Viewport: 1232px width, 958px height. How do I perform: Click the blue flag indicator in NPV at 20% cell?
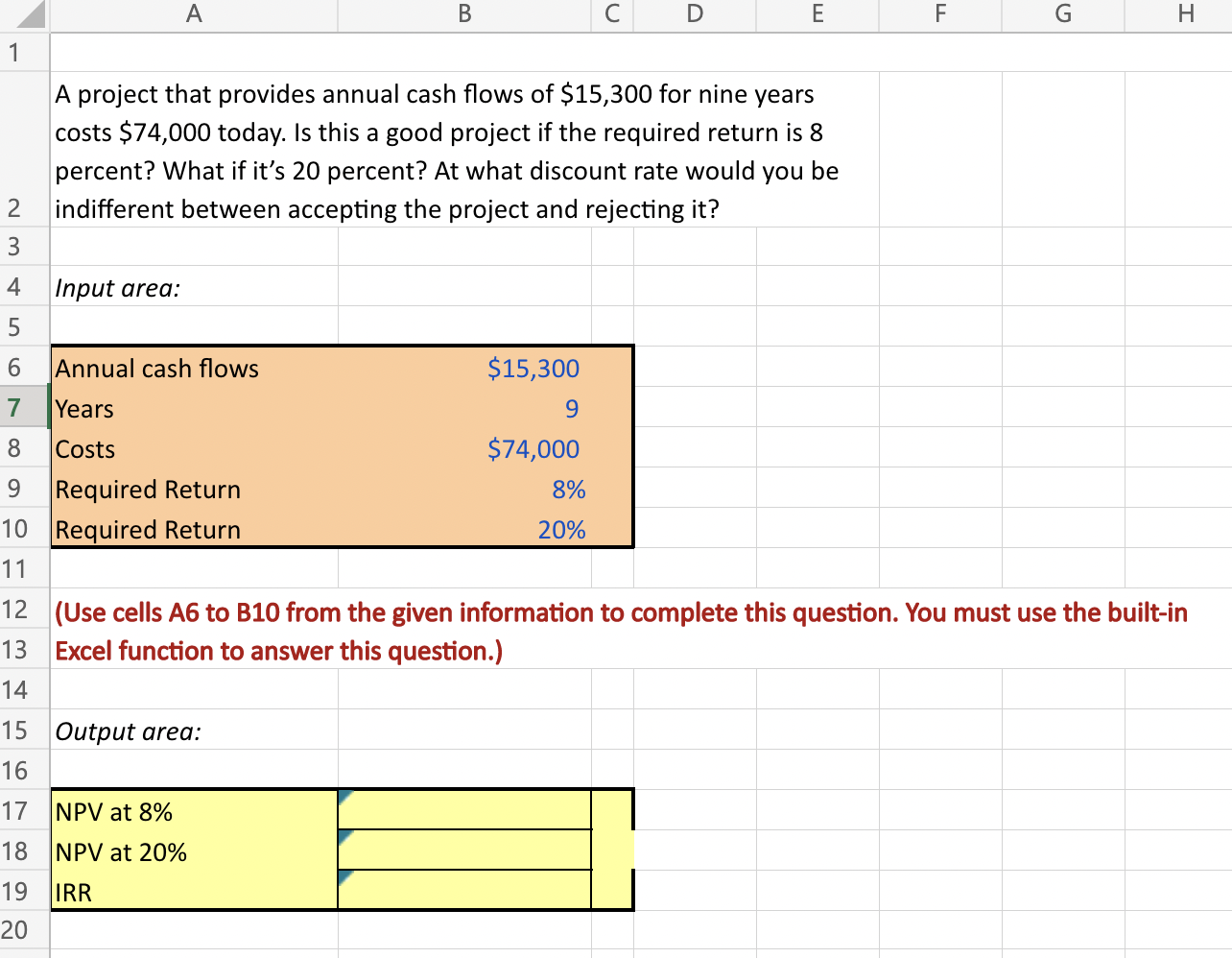click(344, 837)
